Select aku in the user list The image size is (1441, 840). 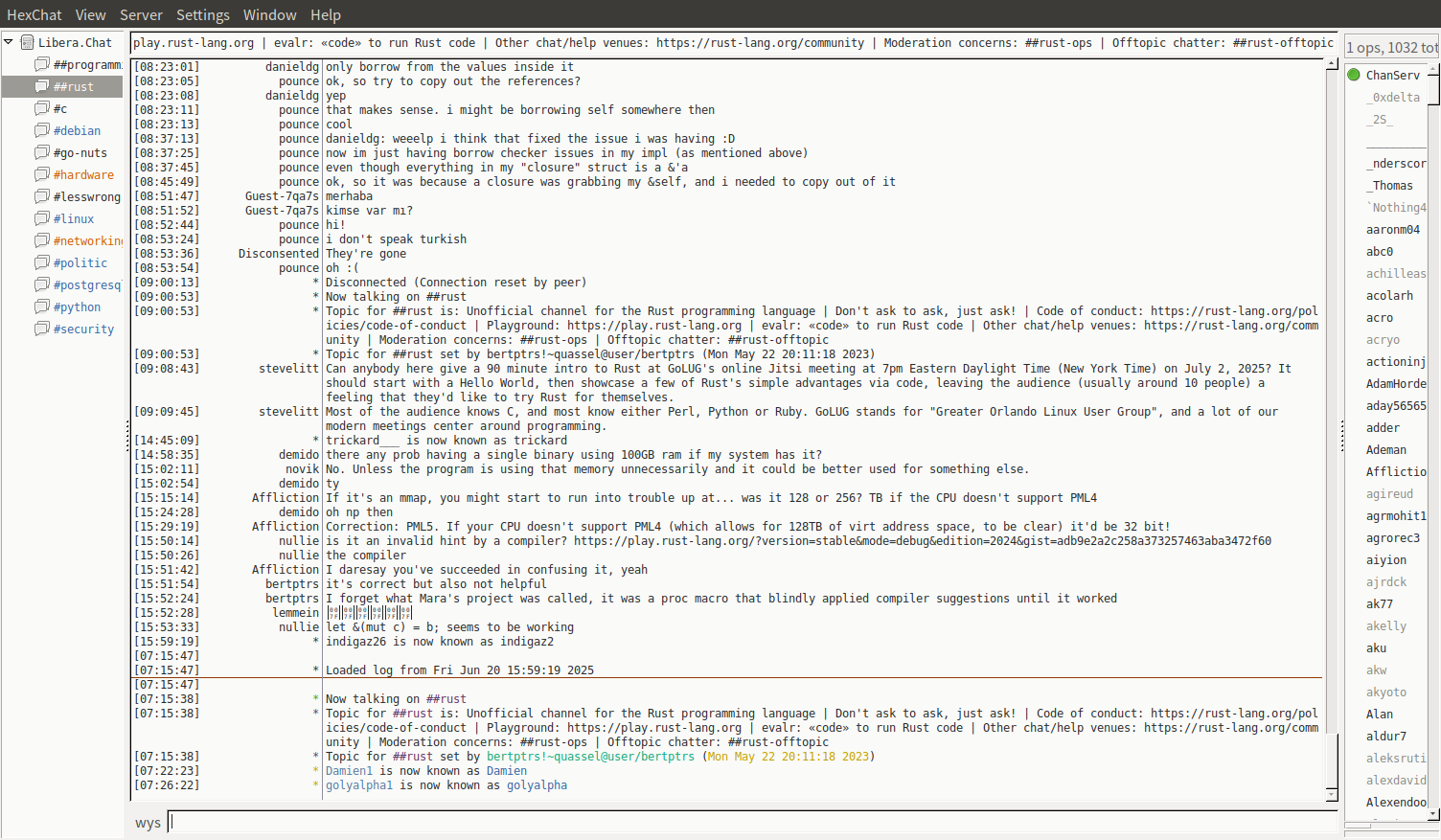pos(1376,647)
